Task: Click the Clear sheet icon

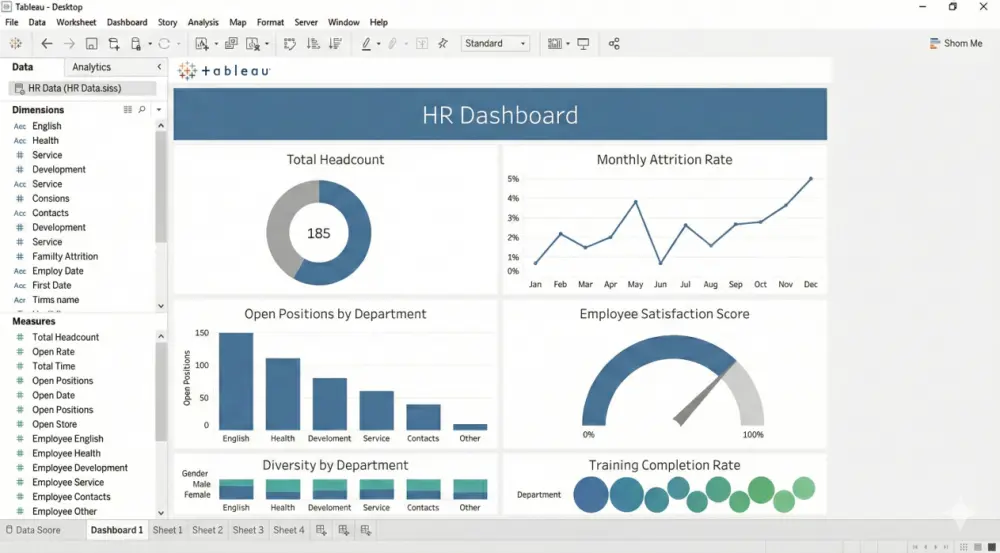Action: coord(253,43)
